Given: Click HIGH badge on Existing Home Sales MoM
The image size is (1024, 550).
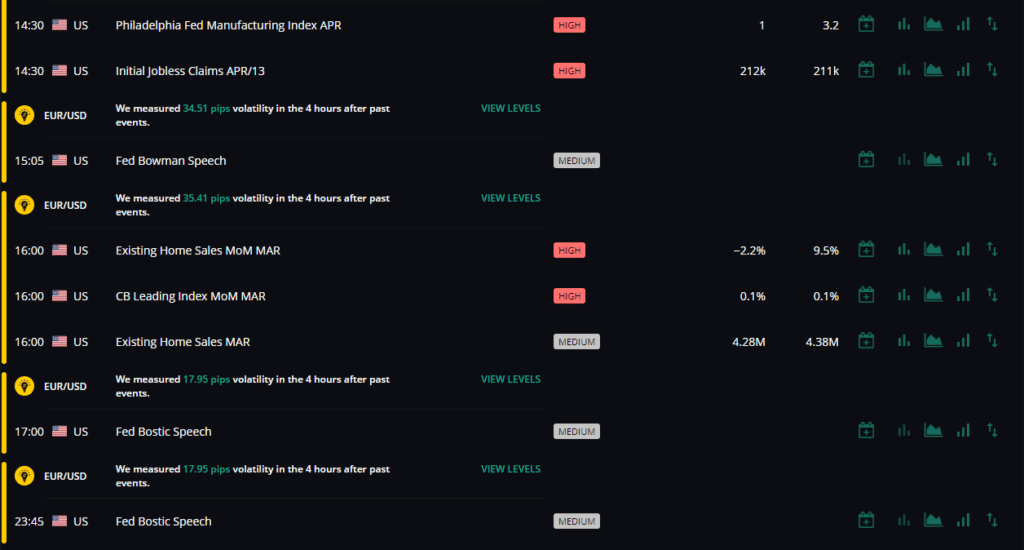Looking at the screenshot, I should coord(569,250).
